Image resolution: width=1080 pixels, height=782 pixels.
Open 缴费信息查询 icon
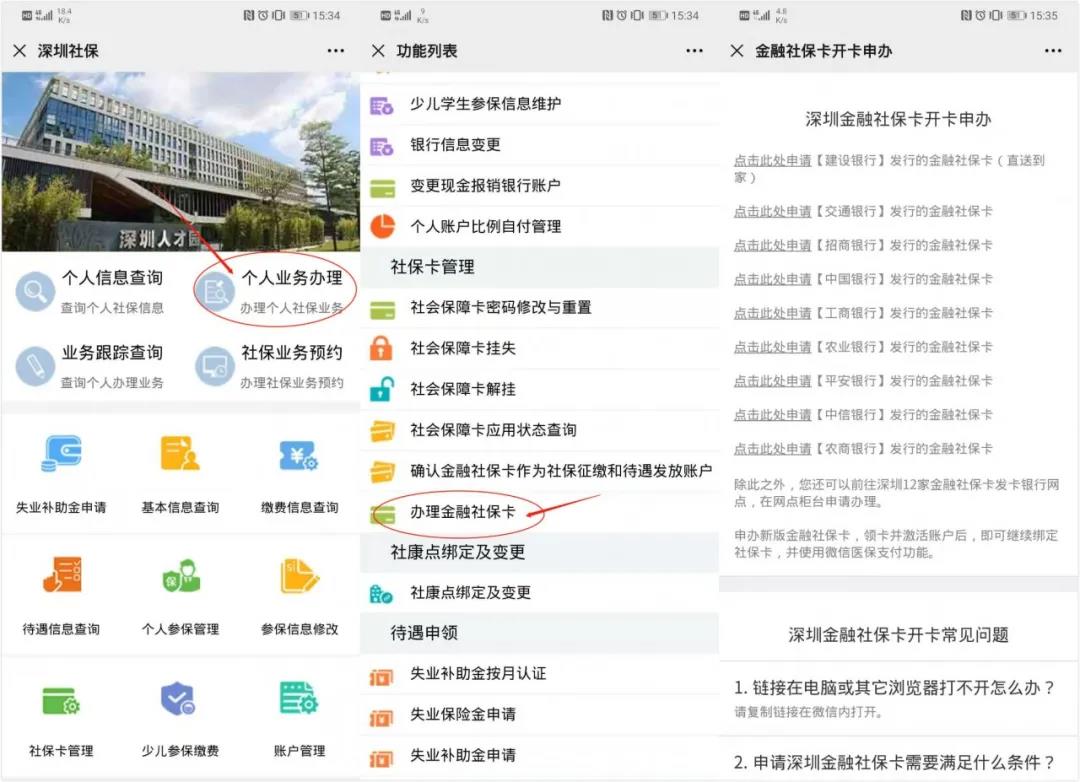(x=299, y=455)
